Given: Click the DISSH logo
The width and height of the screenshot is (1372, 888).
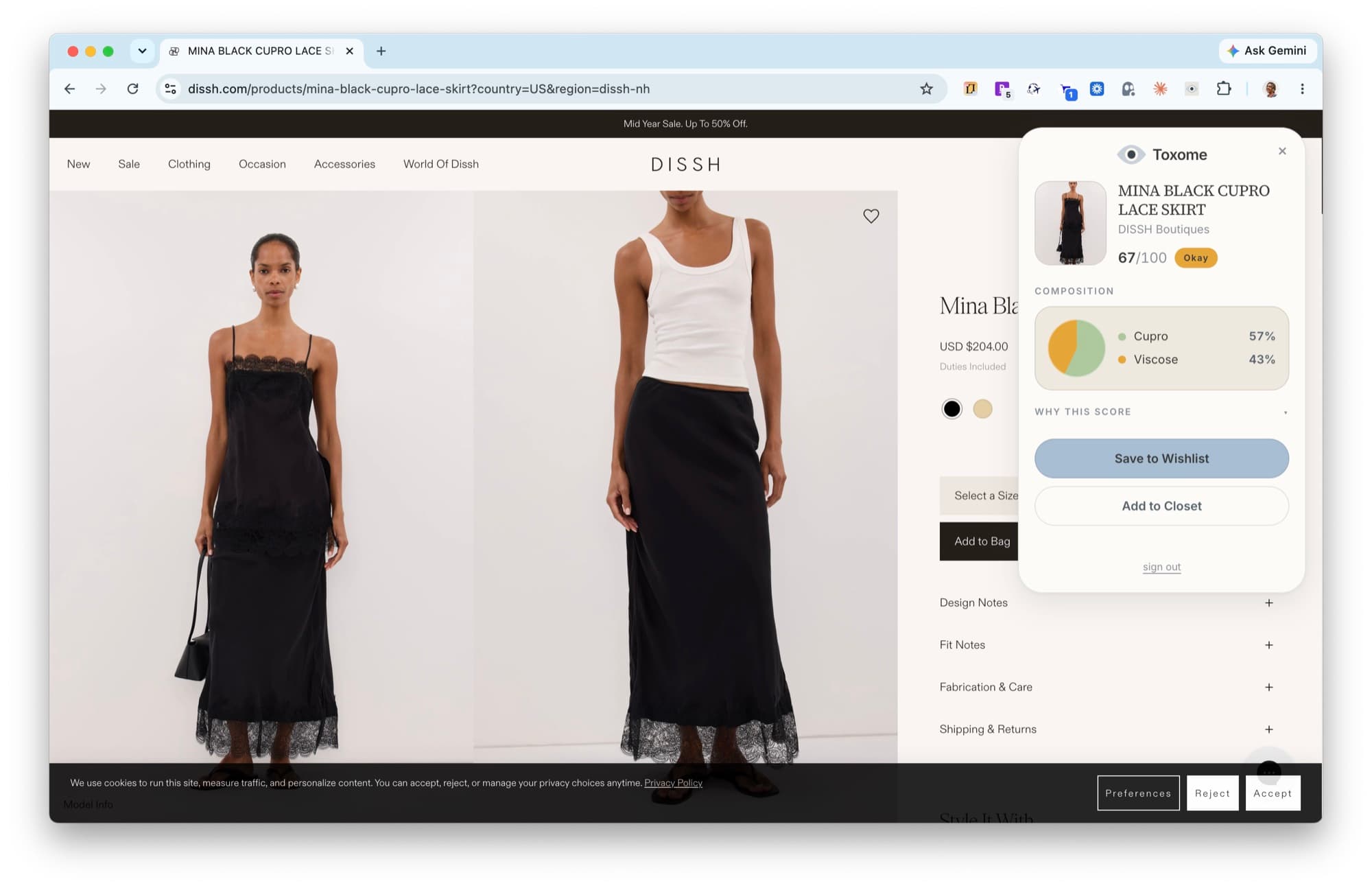Looking at the screenshot, I should coord(685,165).
